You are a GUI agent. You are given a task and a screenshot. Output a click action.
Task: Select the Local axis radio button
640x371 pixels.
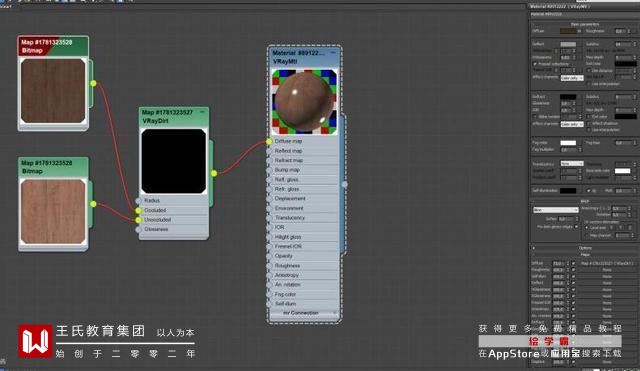(587, 227)
